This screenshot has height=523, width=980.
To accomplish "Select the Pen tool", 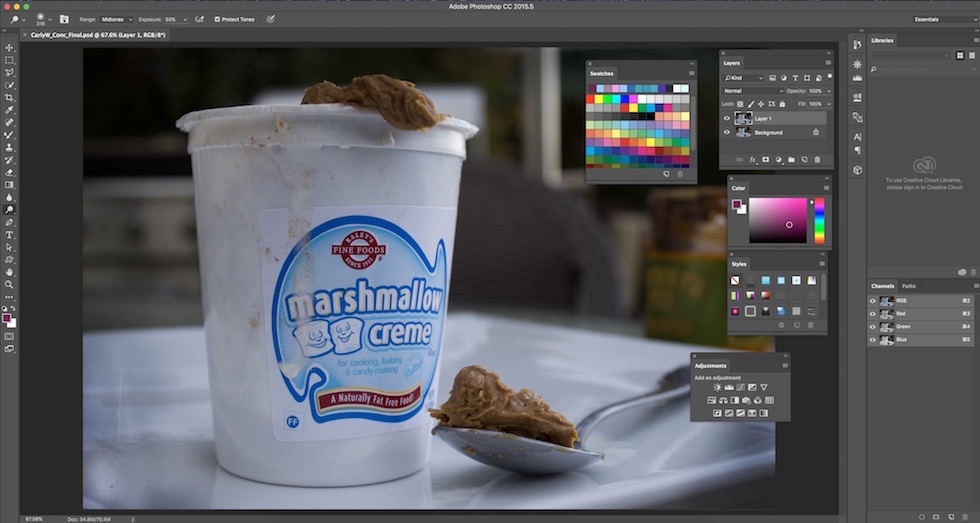I will point(9,222).
